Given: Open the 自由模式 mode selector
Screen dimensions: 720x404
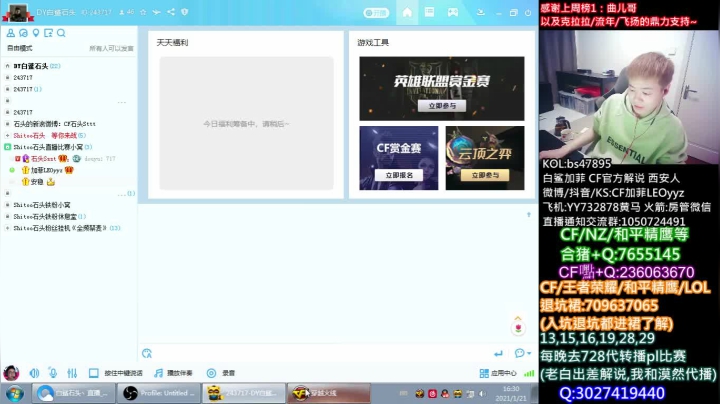Looking at the screenshot, I should [20, 48].
